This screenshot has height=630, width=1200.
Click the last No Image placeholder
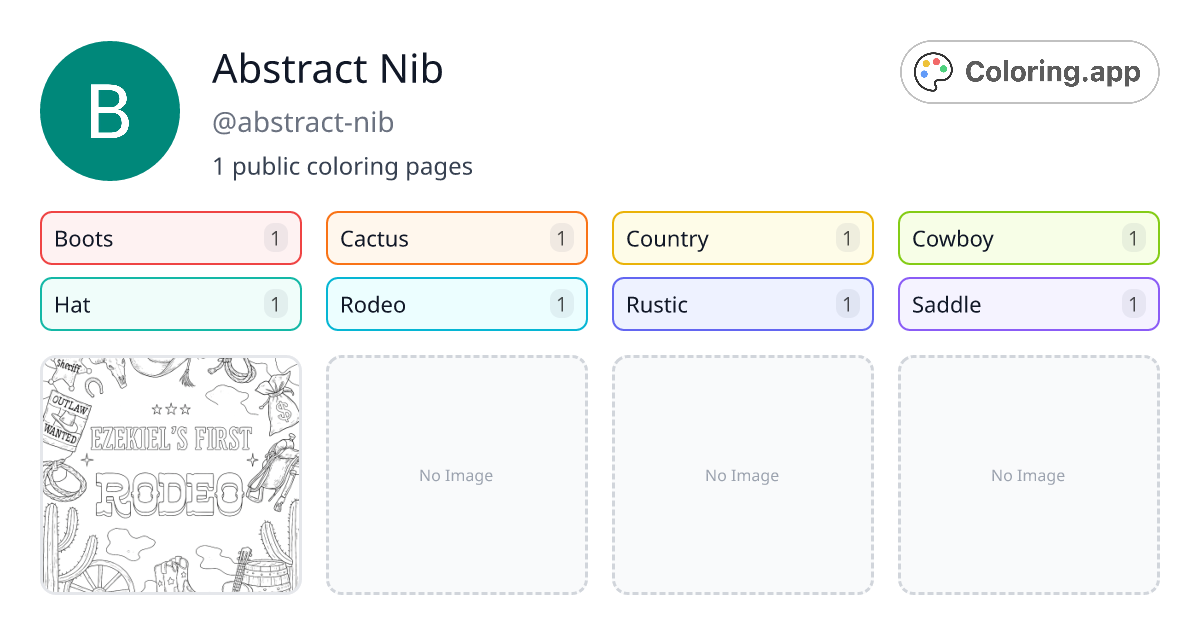point(1028,475)
